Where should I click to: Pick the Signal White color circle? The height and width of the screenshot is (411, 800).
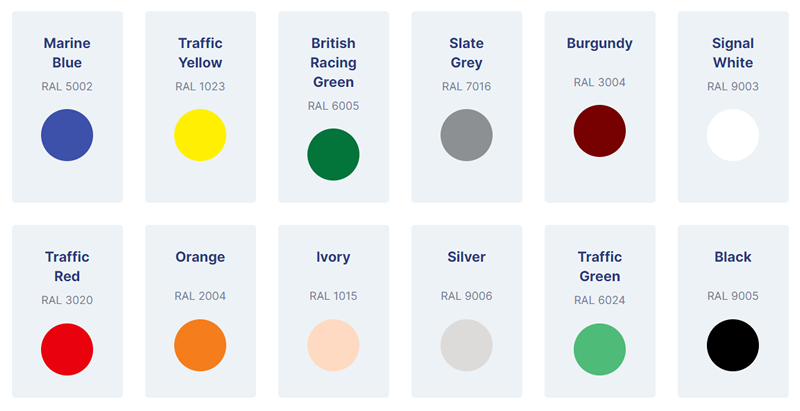(733, 135)
